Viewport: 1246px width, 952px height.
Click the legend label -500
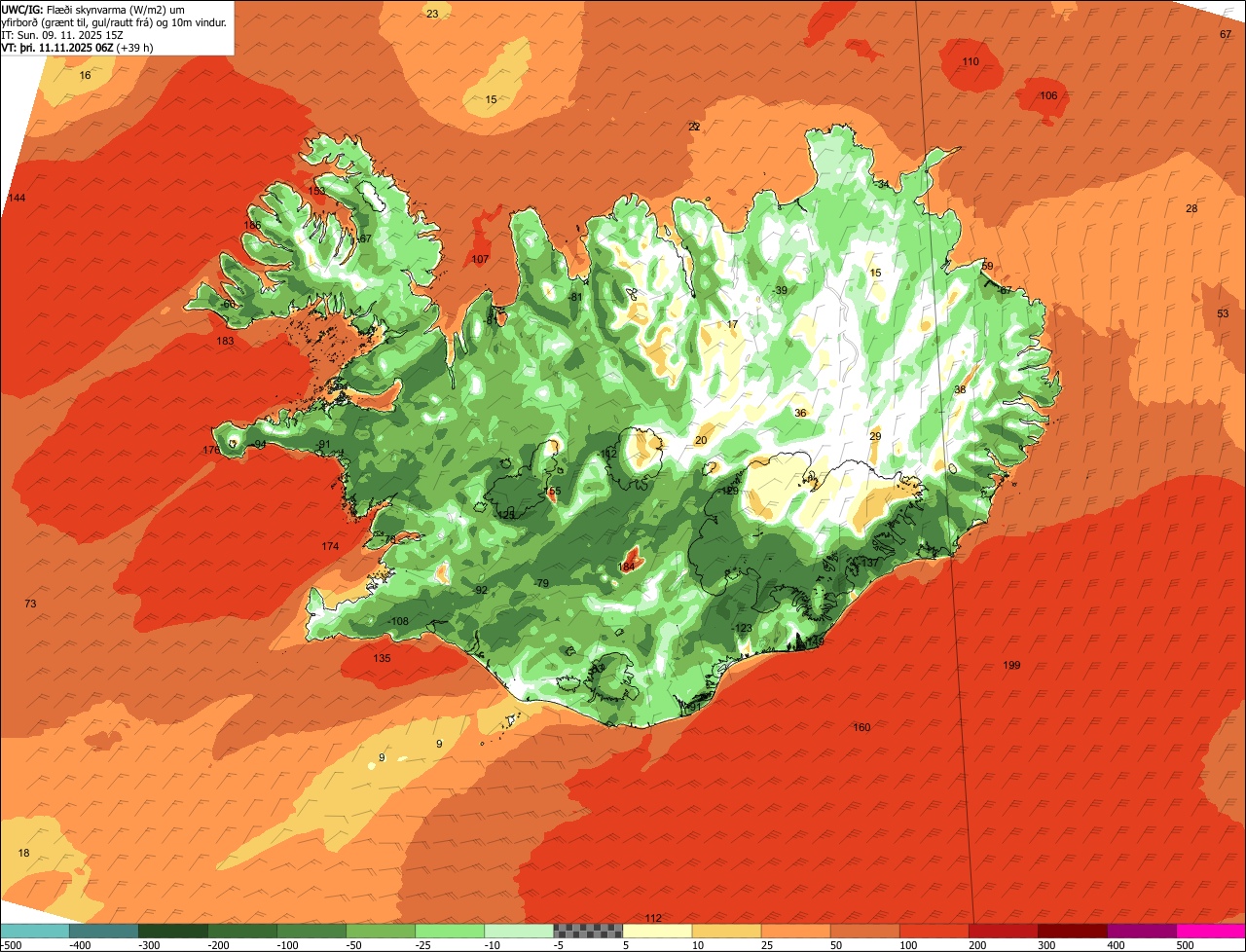pyautogui.click(x=12, y=945)
